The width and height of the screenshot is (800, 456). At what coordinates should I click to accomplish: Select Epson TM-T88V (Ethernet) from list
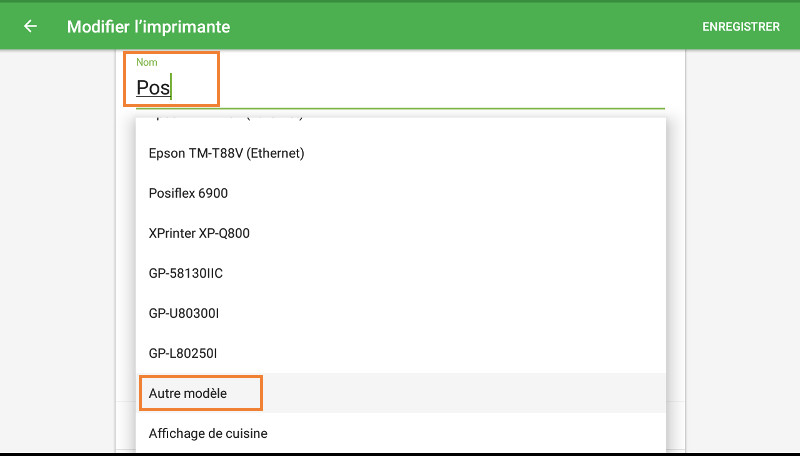pyautogui.click(x=226, y=153)
